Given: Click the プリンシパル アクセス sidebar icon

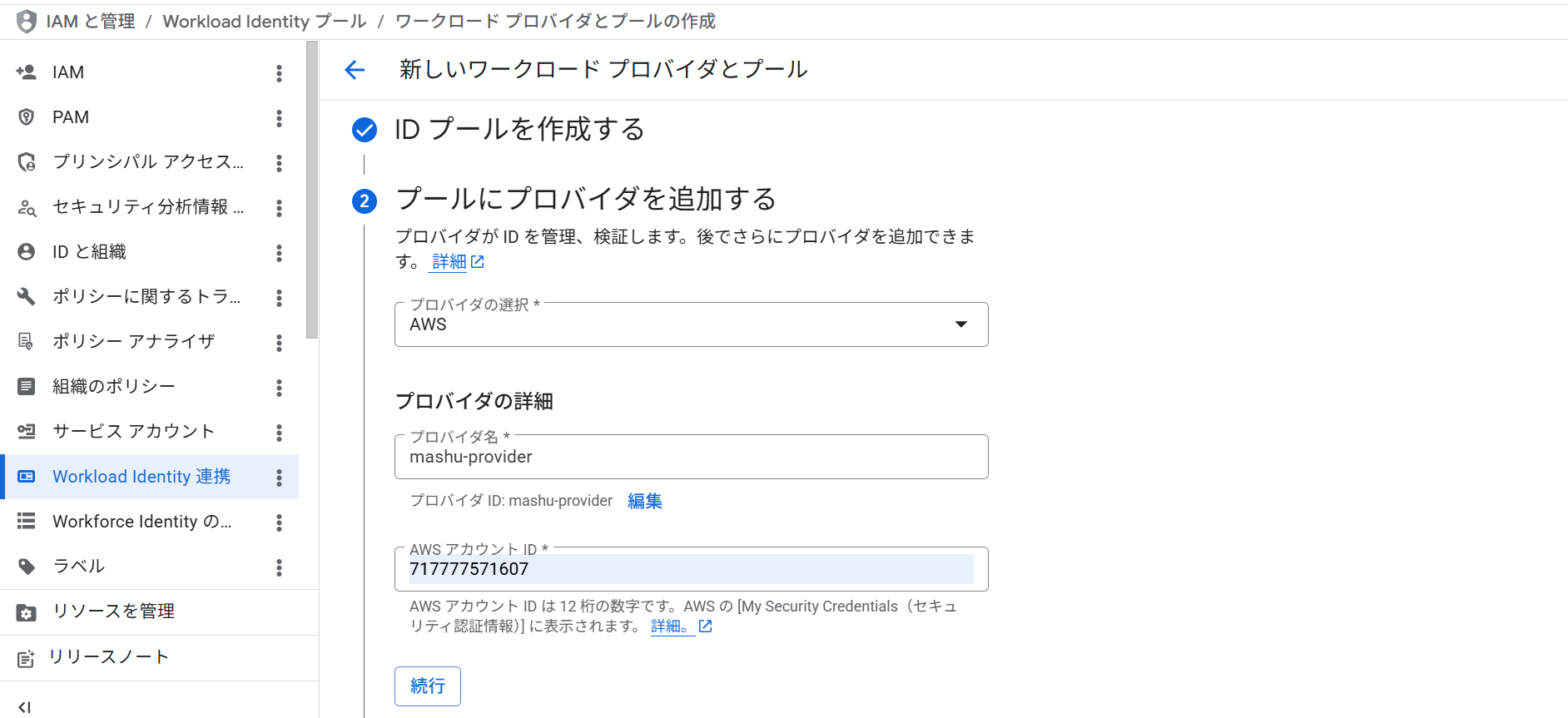Looking at the screenshot, I should point(27,161).
